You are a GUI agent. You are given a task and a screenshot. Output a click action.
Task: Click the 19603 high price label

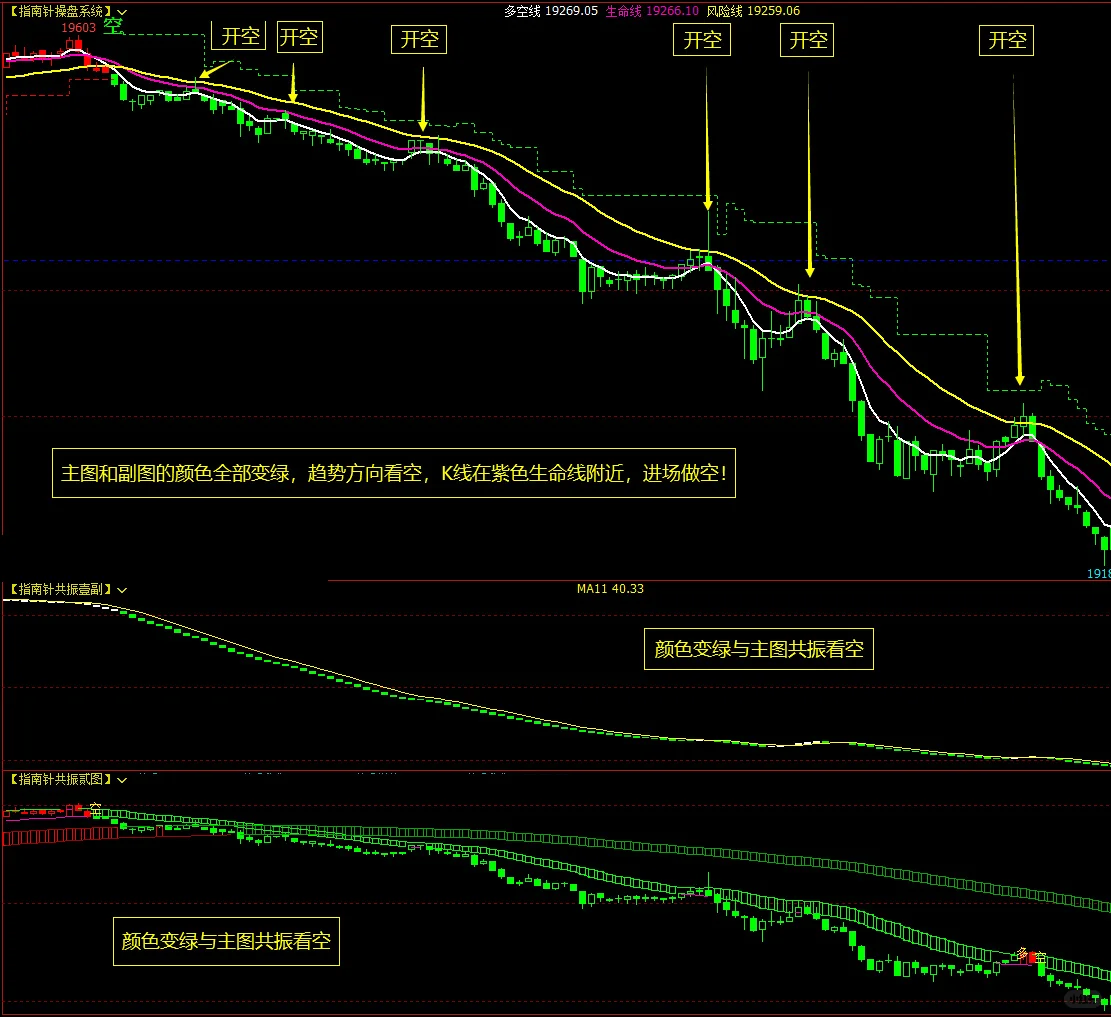[x=78, y=28]
